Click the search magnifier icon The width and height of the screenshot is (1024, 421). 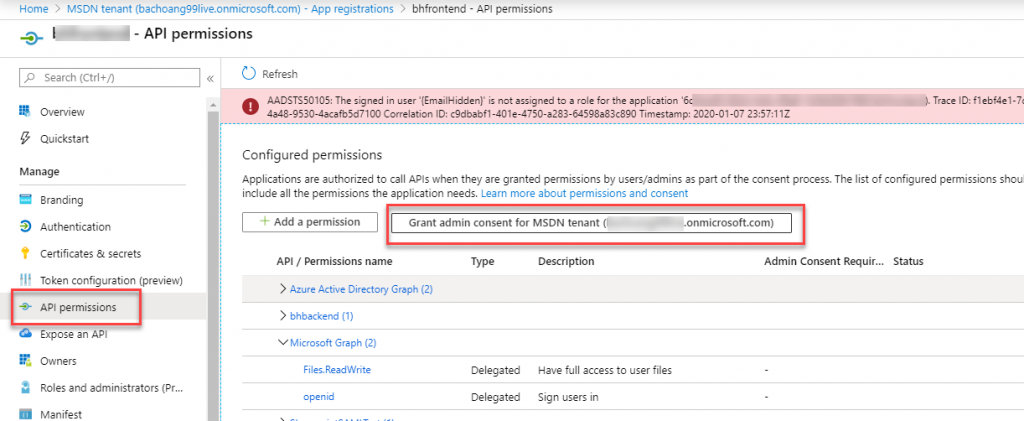coord(30,77)
